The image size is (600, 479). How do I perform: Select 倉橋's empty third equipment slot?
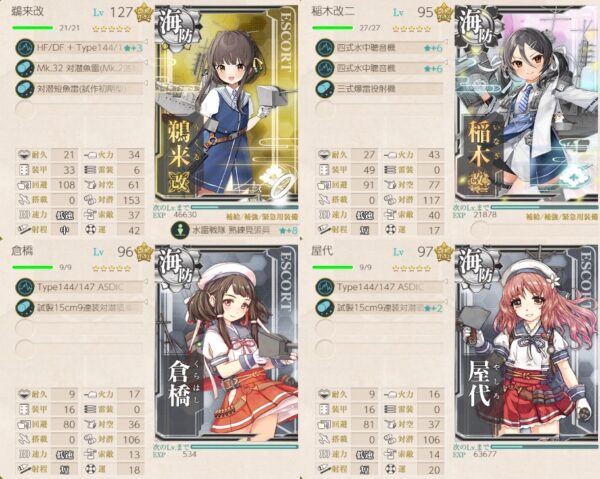tap(80, 328)
